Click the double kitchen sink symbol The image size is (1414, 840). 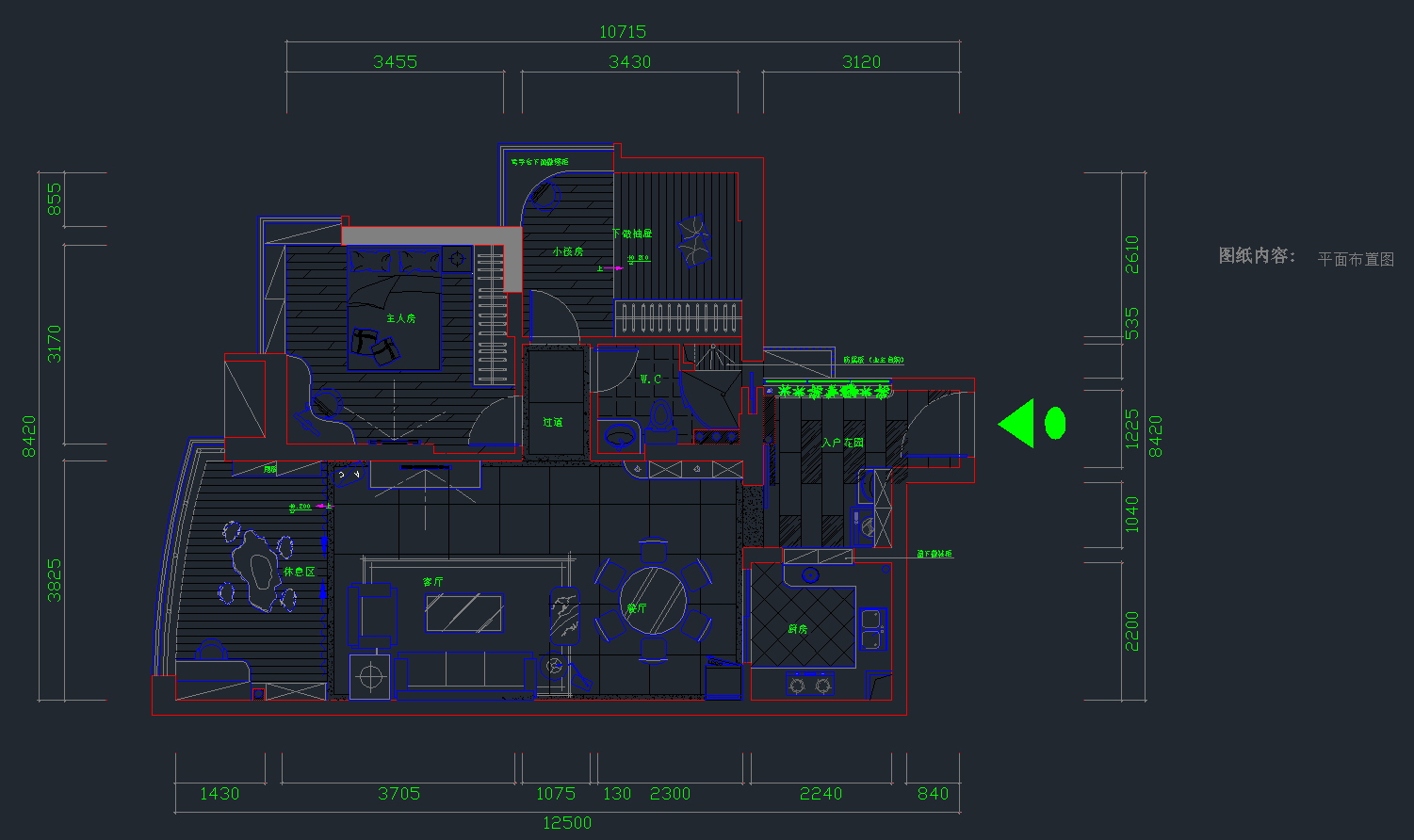tap(871, 629)
